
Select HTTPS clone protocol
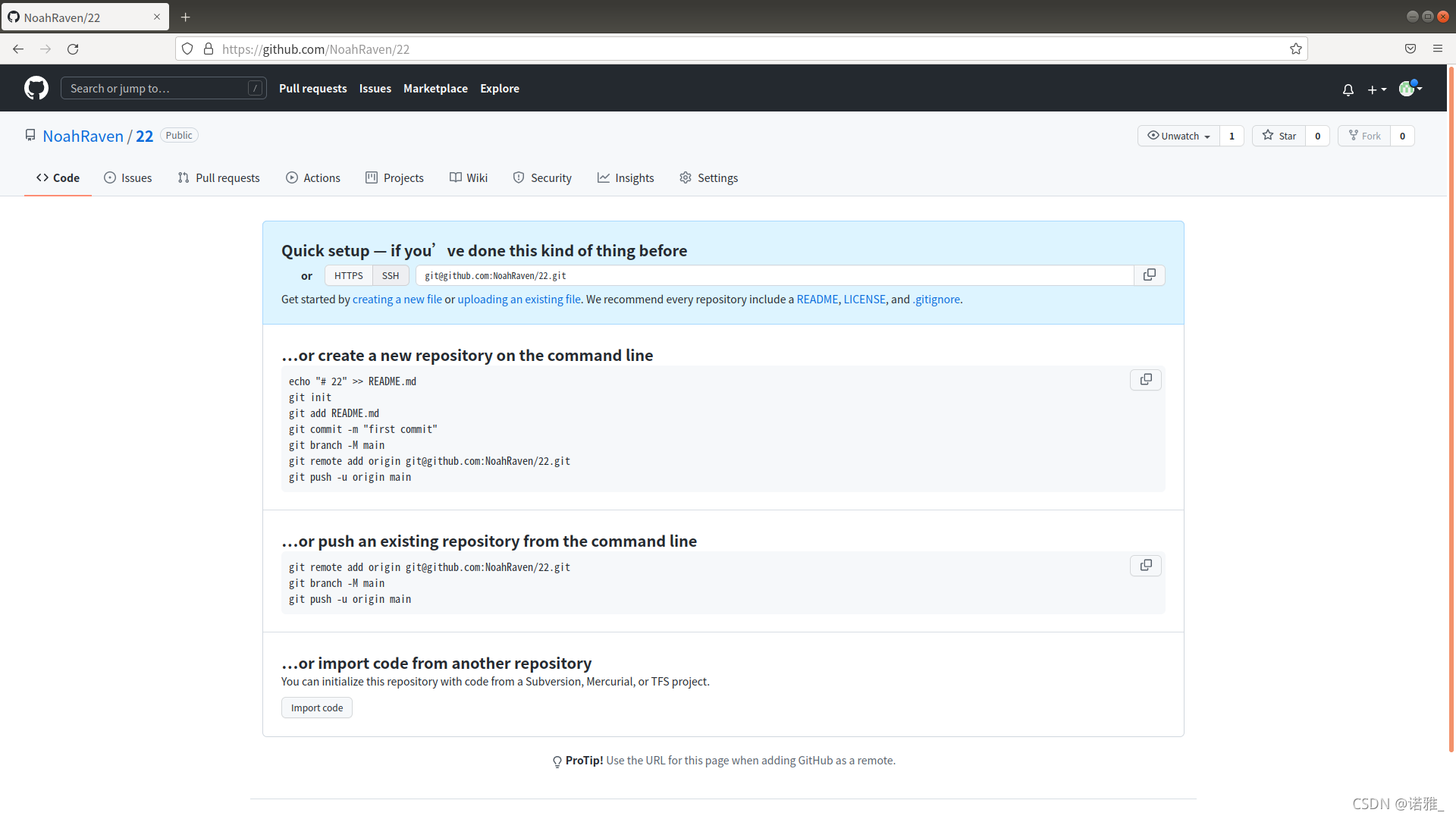[349, 275]
